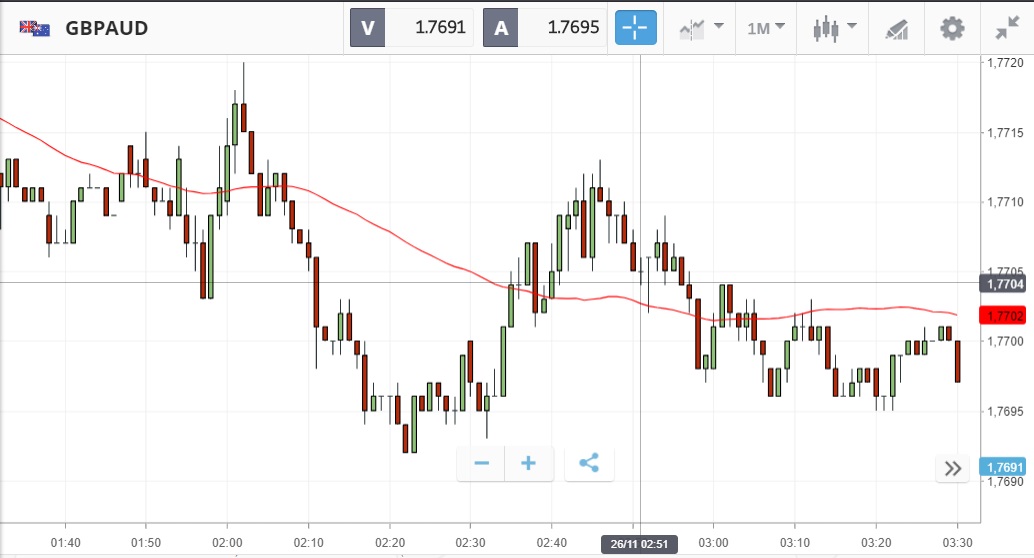Click the GBPAUD flag icon
Screen dimensions: 1034x558
[x=35, y=28]
